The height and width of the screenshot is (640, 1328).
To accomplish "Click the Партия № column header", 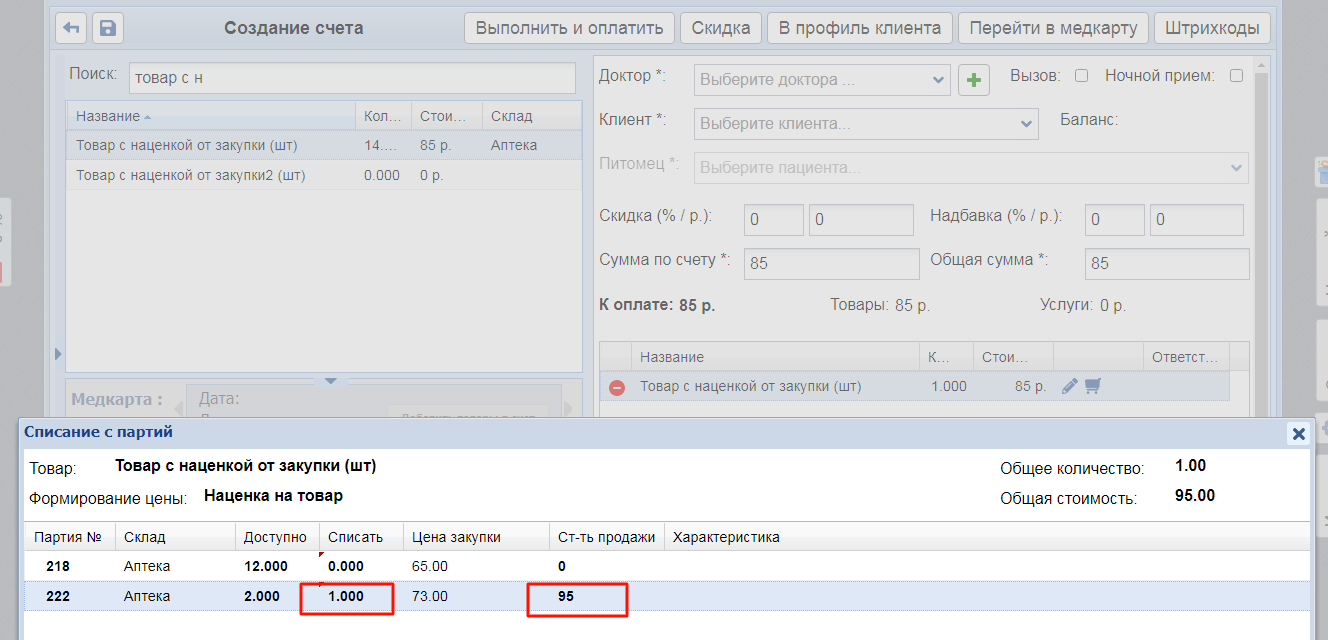I will tap(68, 537).
